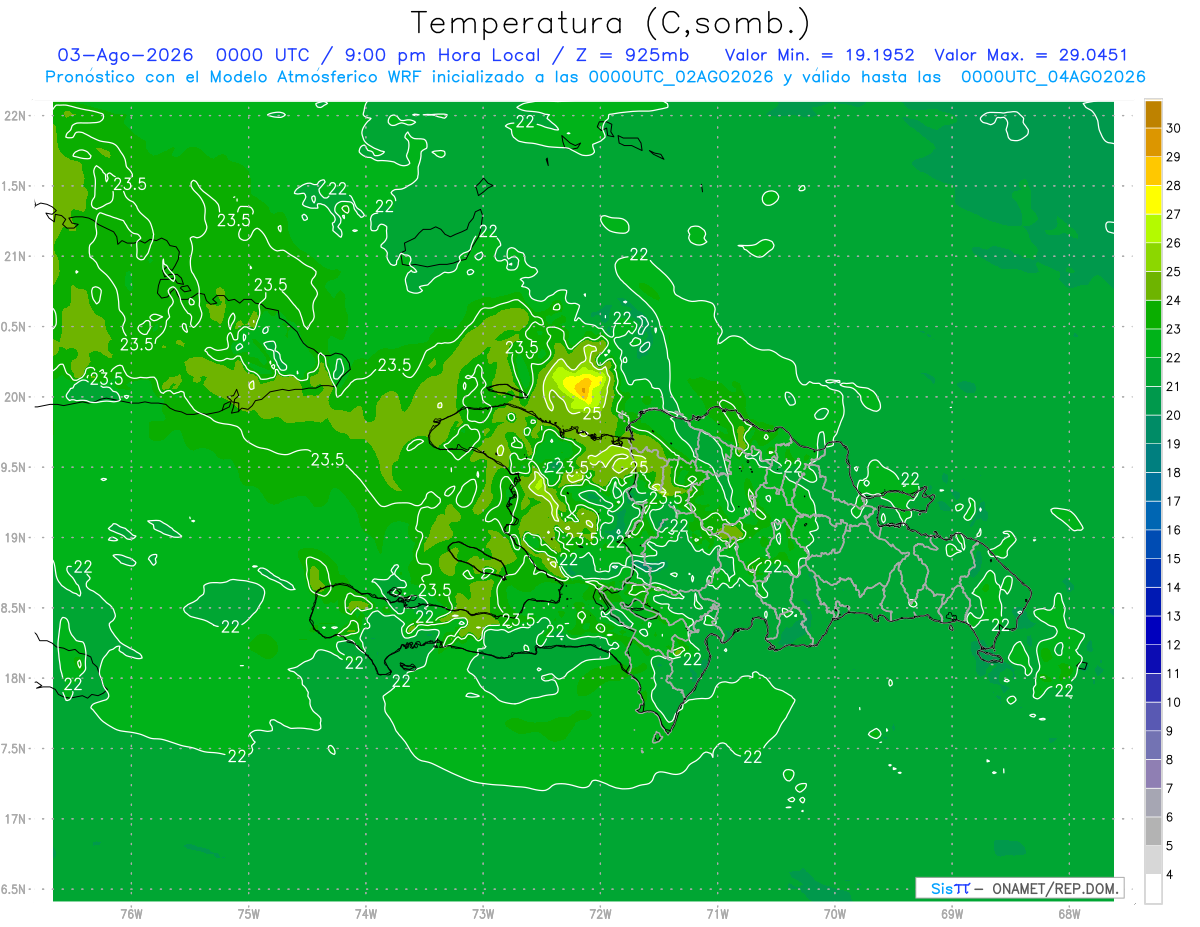Pick the teal swatch between legend 18 and 19
Image resolution: width=1200 pixels, height=927 pixels.
[x=1153, y=458]
